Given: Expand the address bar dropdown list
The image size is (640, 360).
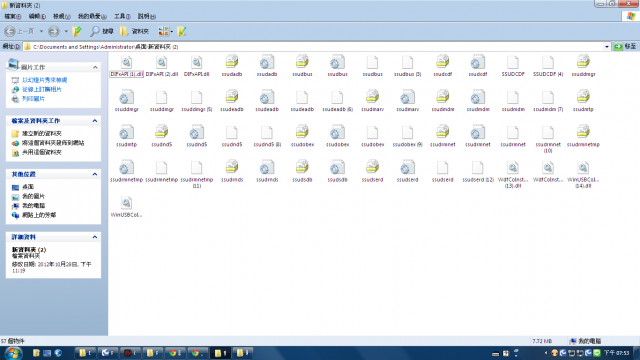Looking at the screenshot, I should coord(607,47).
